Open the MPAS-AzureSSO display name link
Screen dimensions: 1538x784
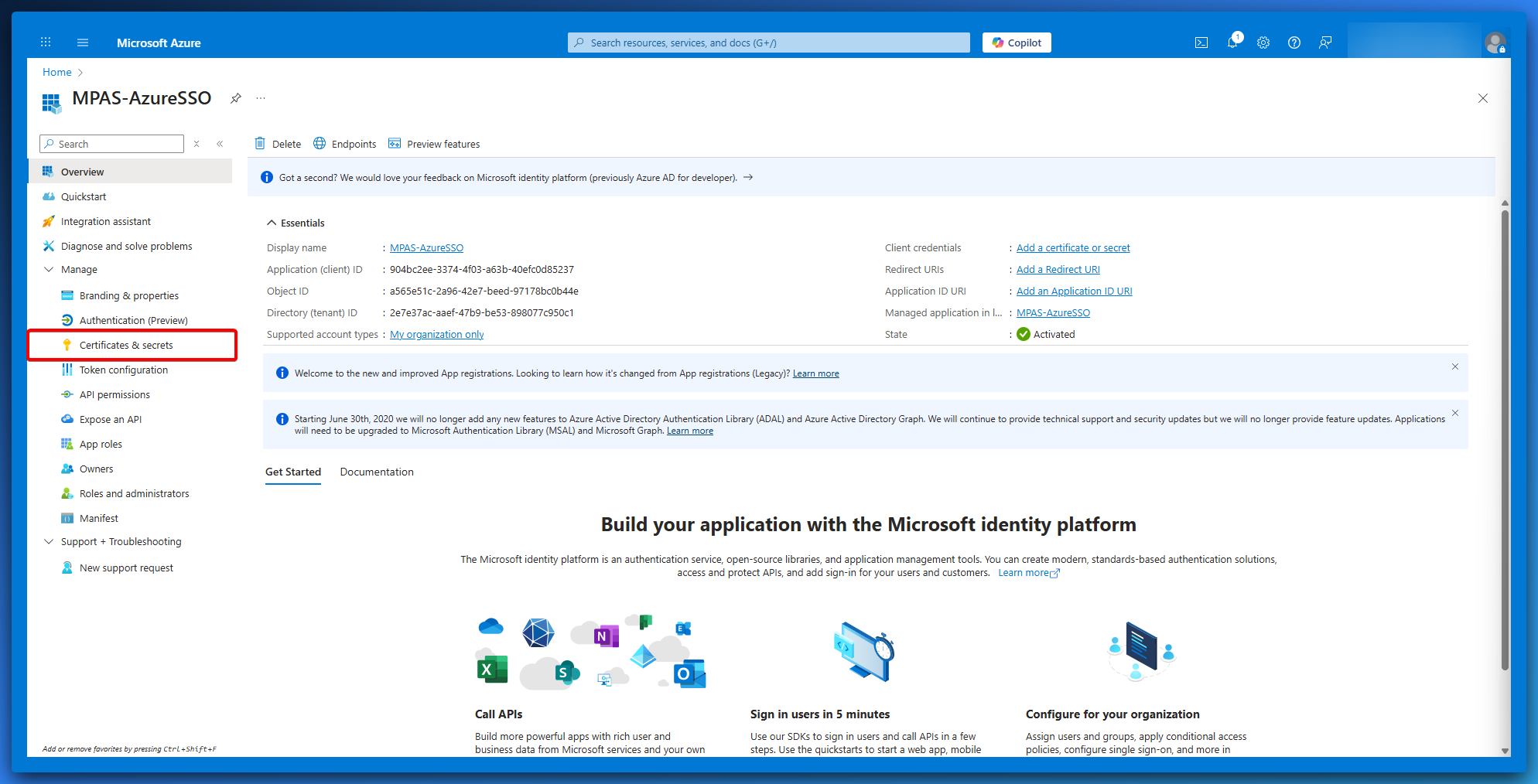click(426, 247)
